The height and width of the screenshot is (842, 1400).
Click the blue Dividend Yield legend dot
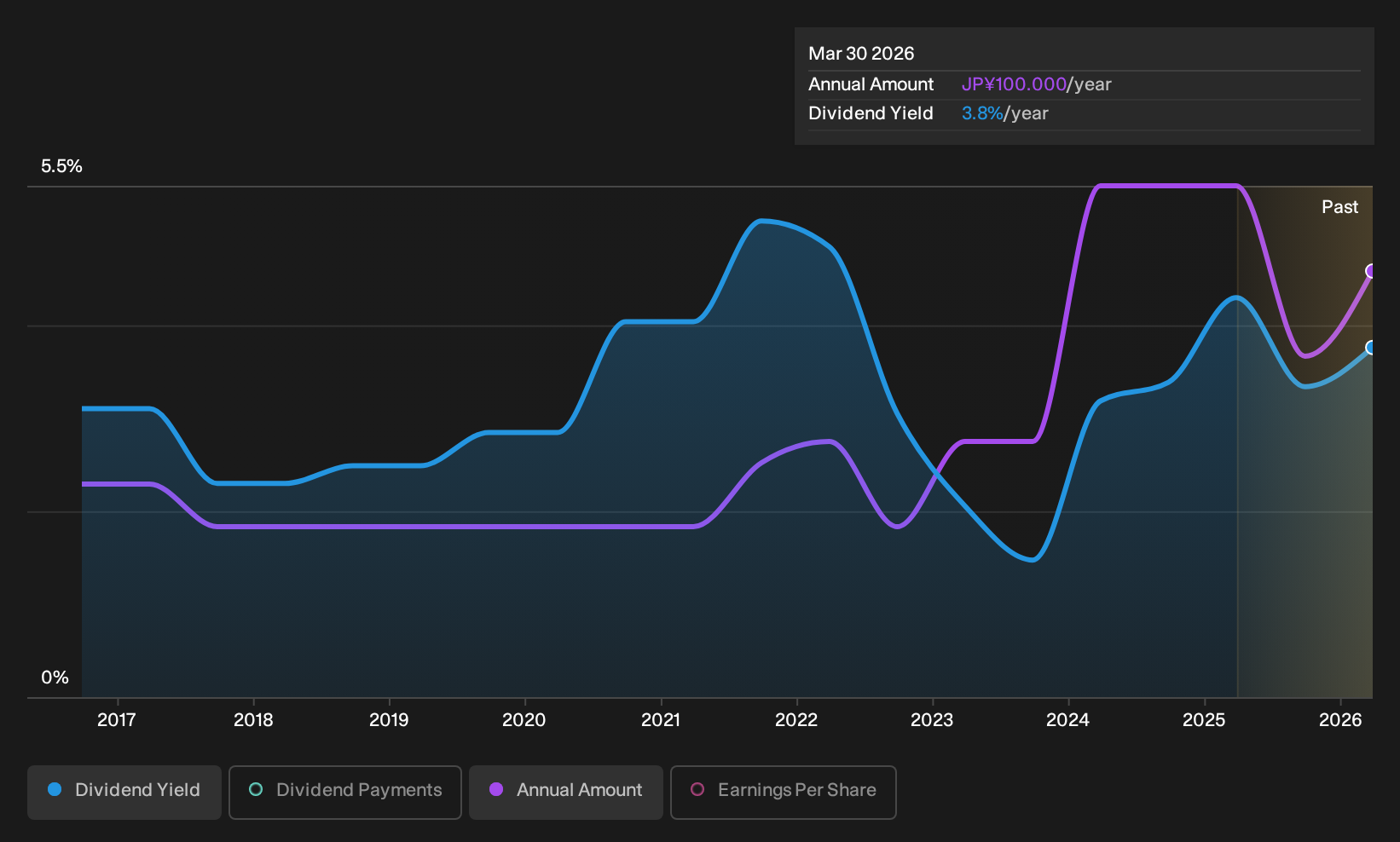tap(55, 789)
